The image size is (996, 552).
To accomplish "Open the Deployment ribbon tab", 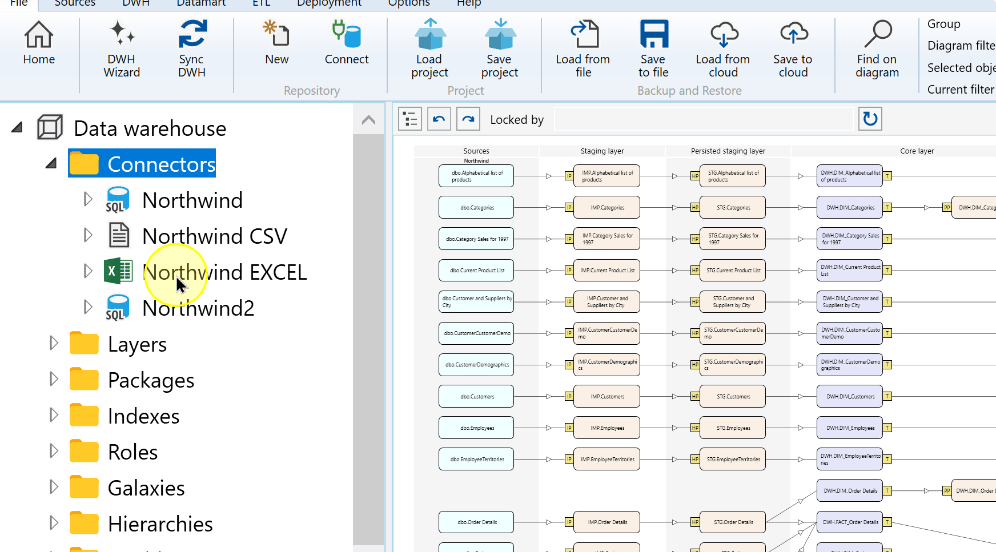I will 329,4.
